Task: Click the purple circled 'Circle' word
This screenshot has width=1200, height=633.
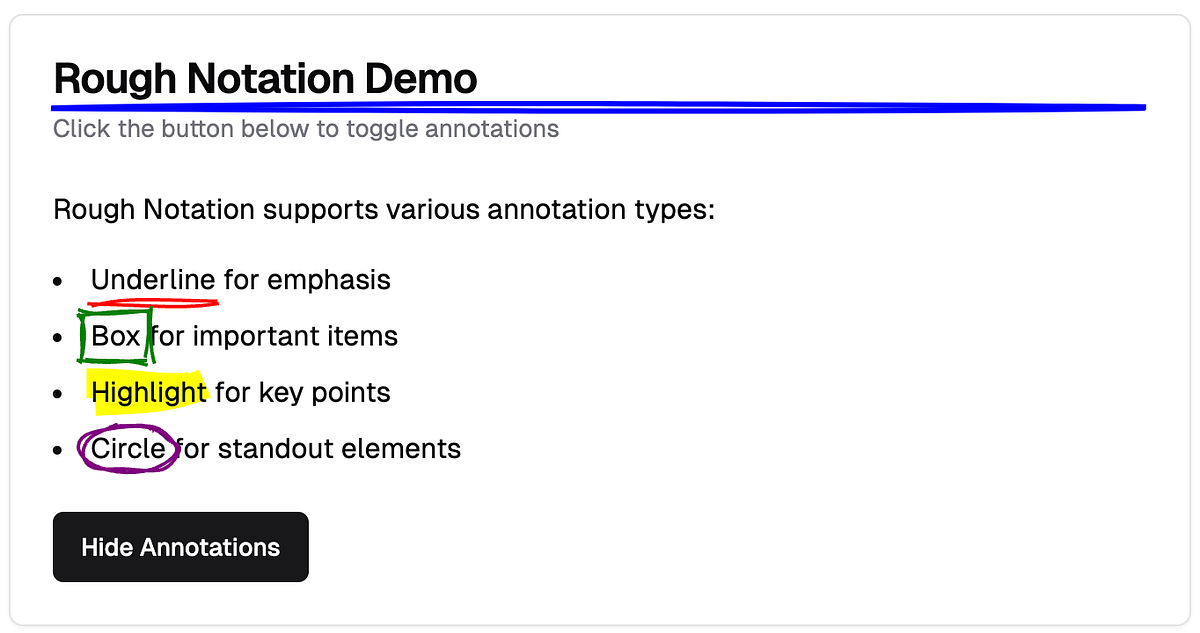Action: pyautogui.click(x=127, y=448)
